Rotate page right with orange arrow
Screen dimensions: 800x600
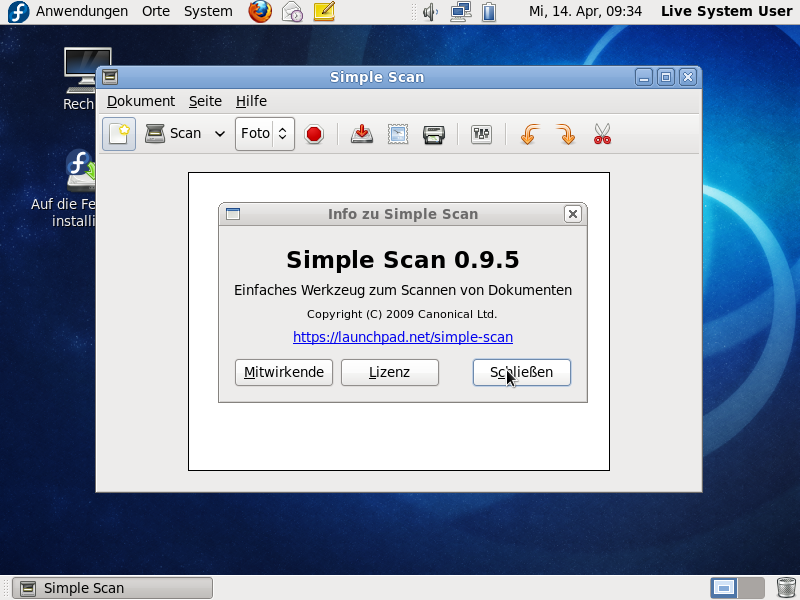[x=566, y=134]
